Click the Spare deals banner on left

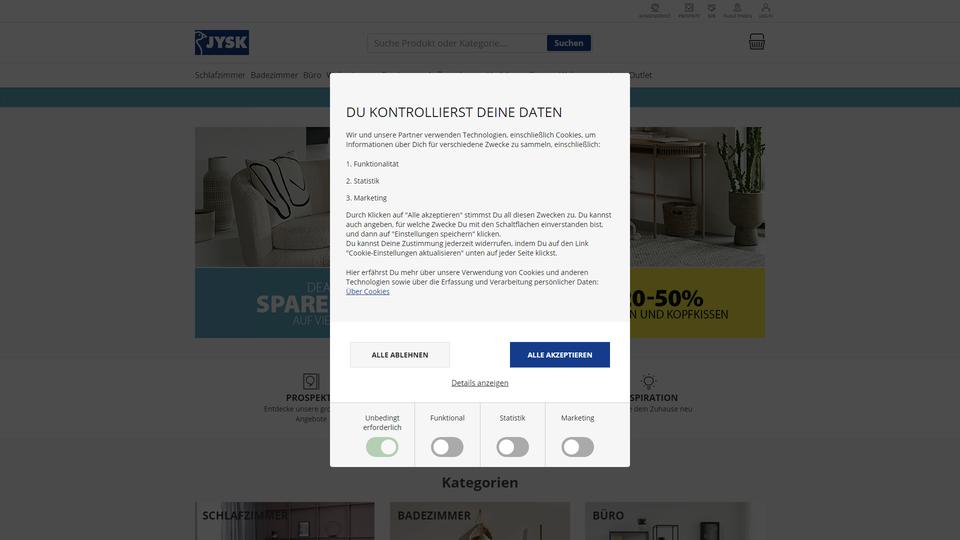[263, 233]
